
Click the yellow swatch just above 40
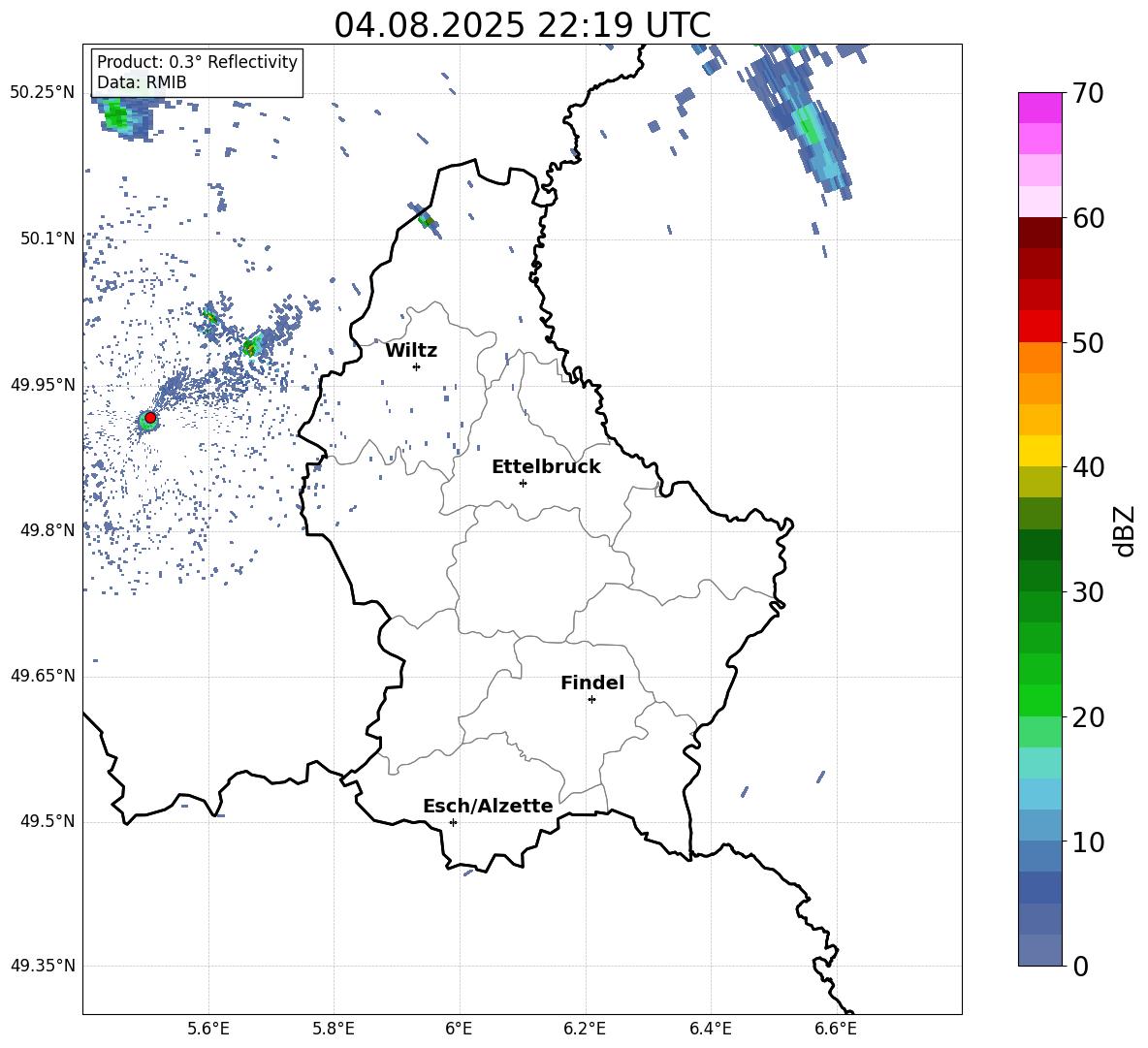pos(1039,452)
